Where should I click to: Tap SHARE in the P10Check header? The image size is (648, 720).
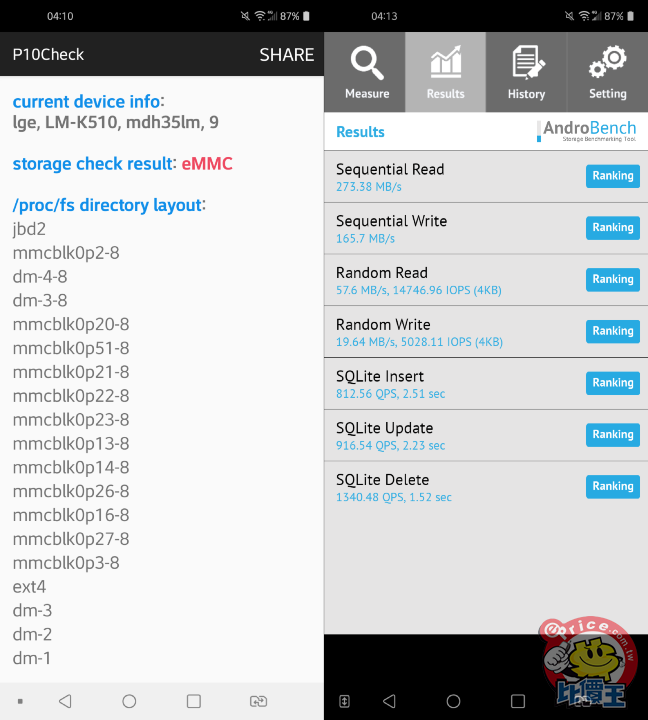point(286,55)
